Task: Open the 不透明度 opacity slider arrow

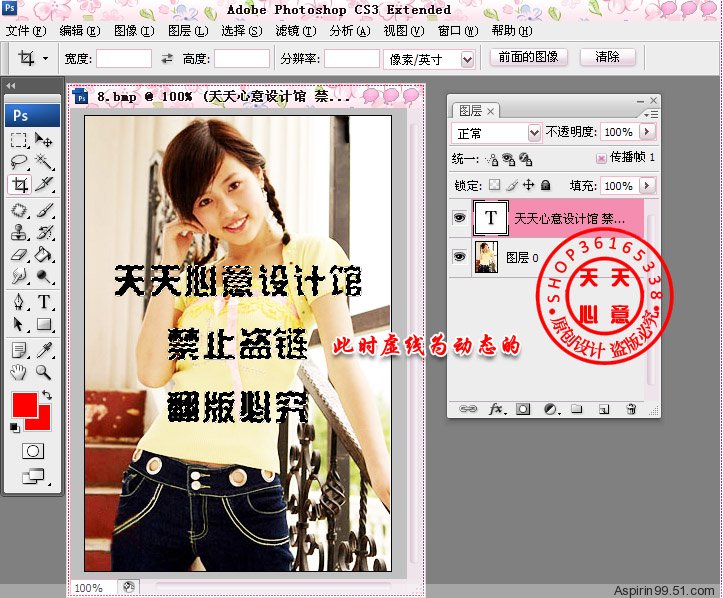Action: [647, 132]
